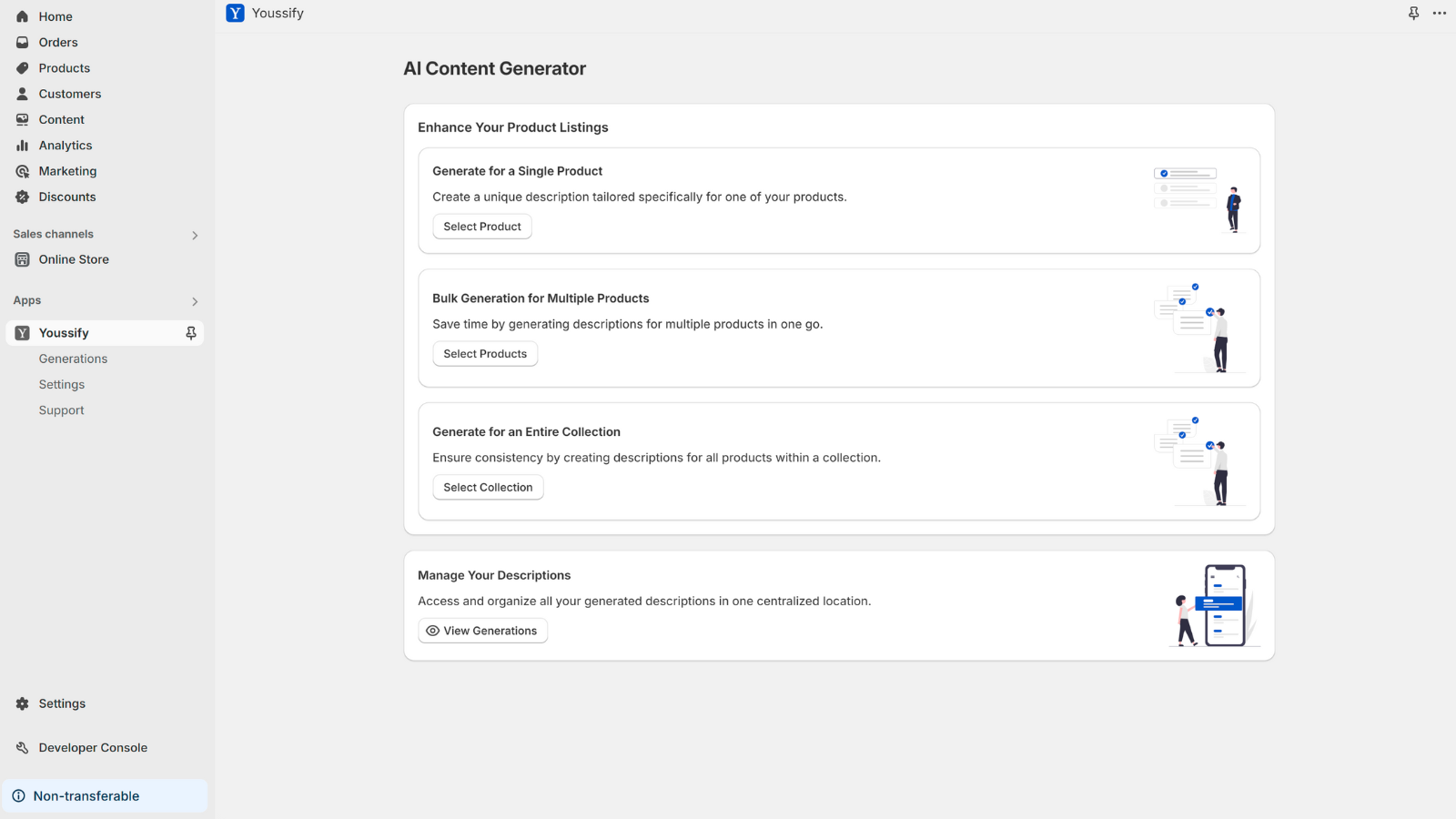Open the three-dots more menu
Screen dimensions: 1456x819
1439,13
